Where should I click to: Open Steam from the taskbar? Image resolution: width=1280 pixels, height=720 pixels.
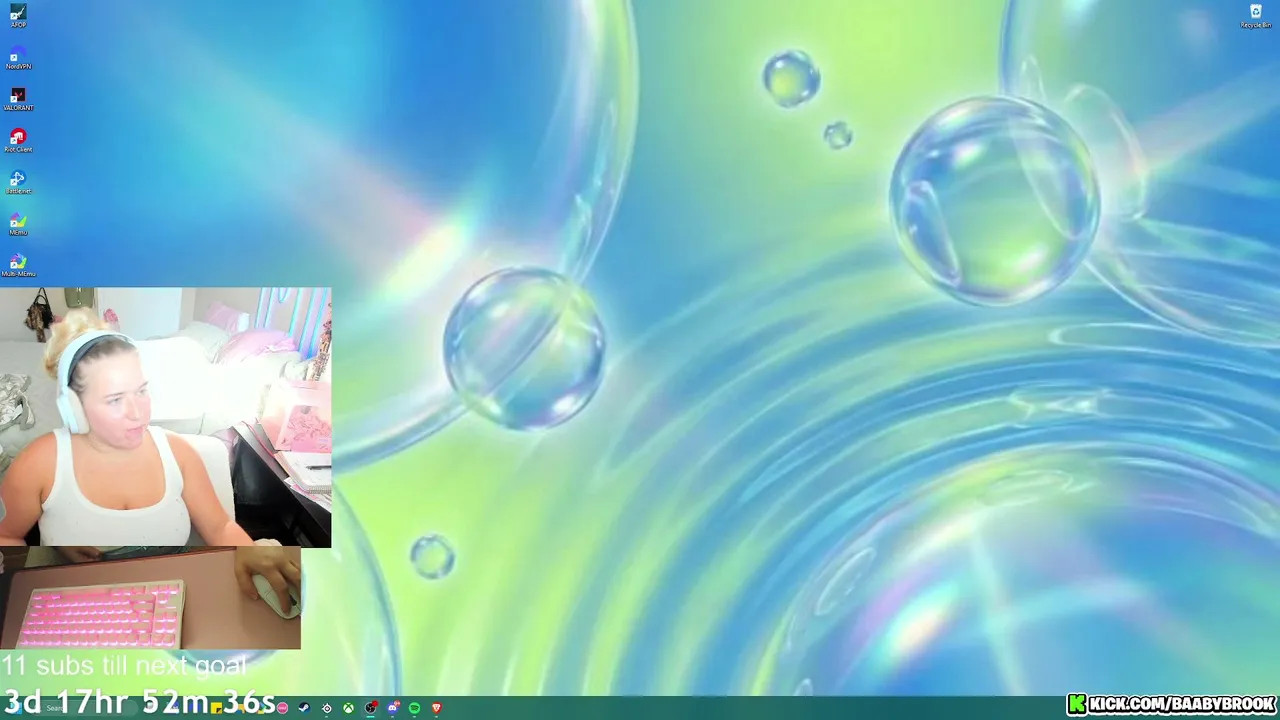pos(304,708)
